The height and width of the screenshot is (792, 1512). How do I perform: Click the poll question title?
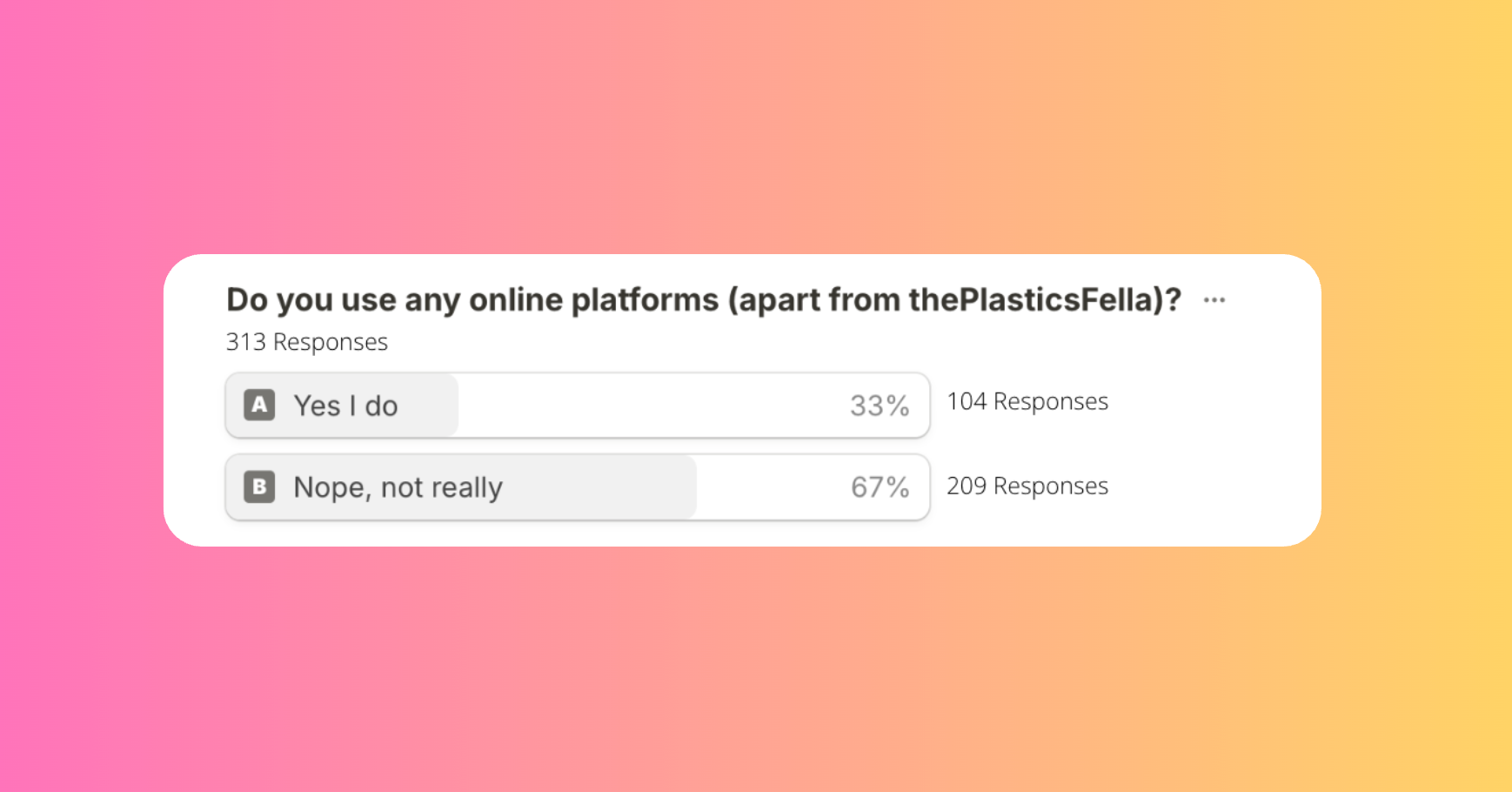[704, 300]
